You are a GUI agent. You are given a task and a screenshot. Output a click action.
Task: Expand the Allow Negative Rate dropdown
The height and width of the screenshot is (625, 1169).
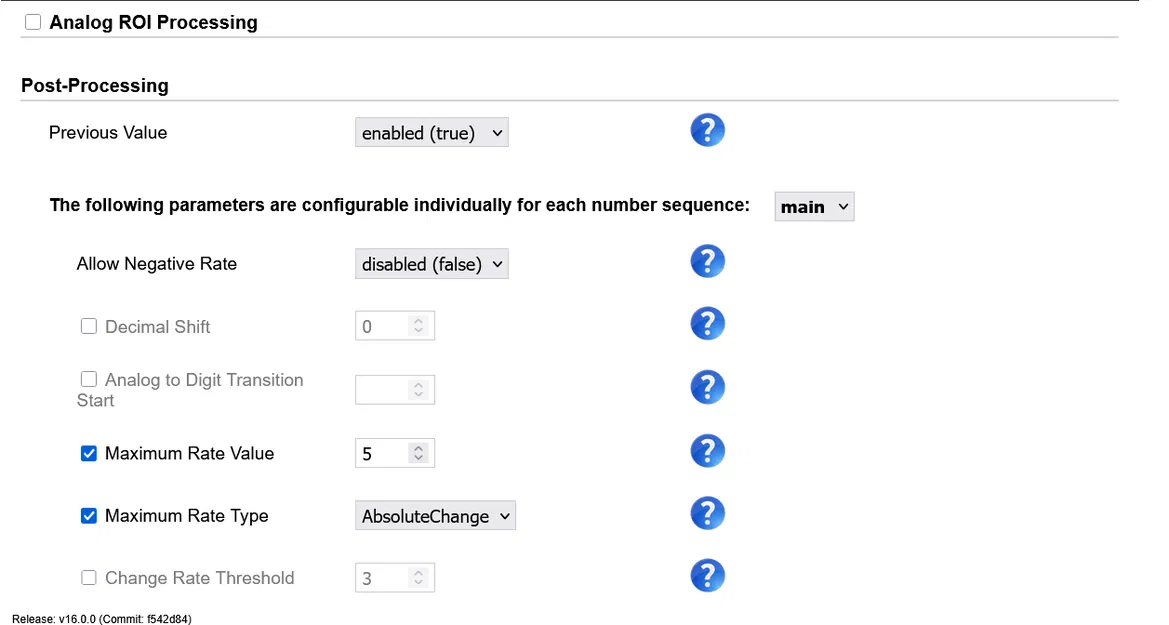pos(431,264)
